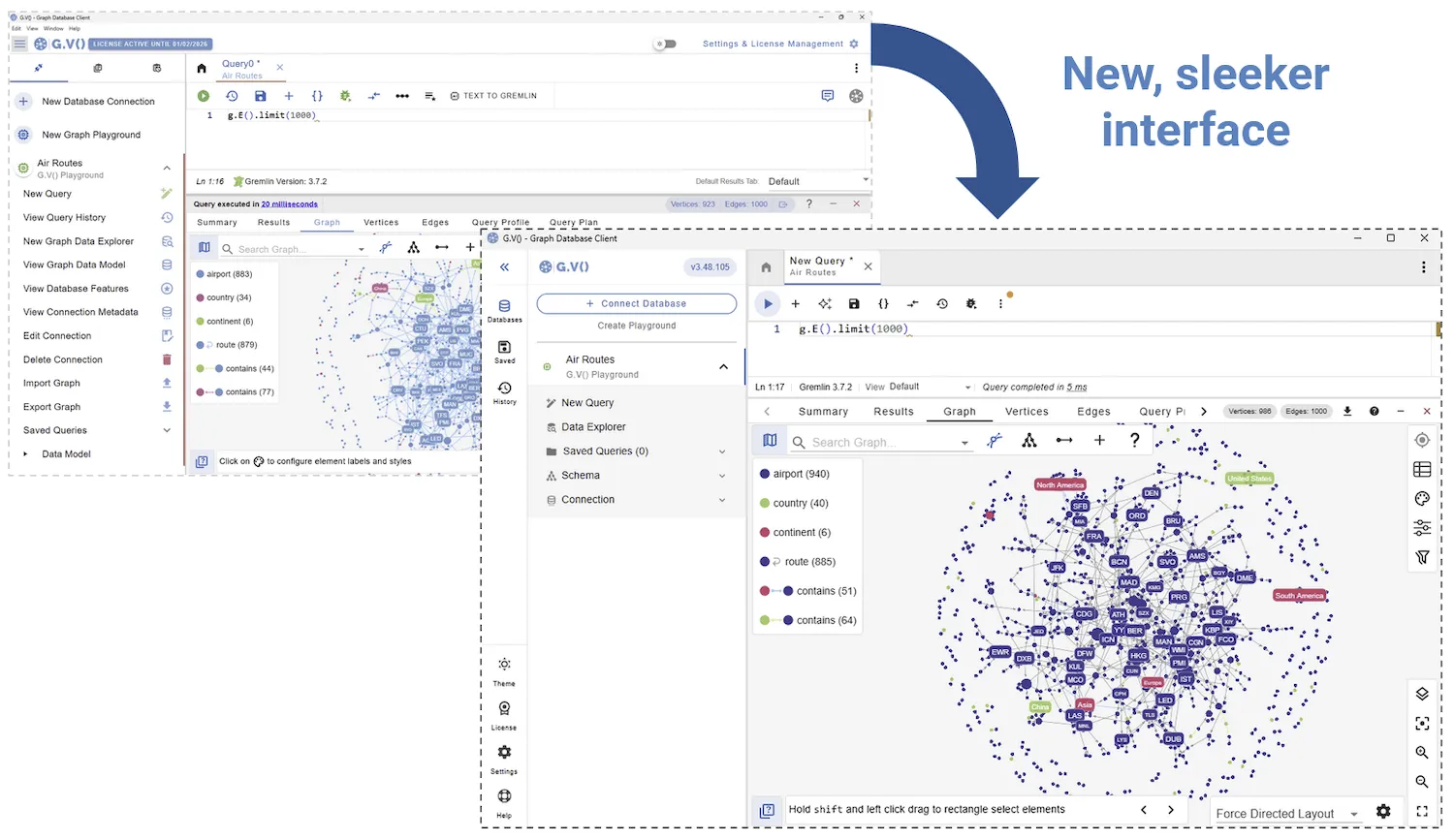This screenshot has height=840, width=1454.
Task: Expand Schema section in new sidebar
Action: [x=636, y=476]
